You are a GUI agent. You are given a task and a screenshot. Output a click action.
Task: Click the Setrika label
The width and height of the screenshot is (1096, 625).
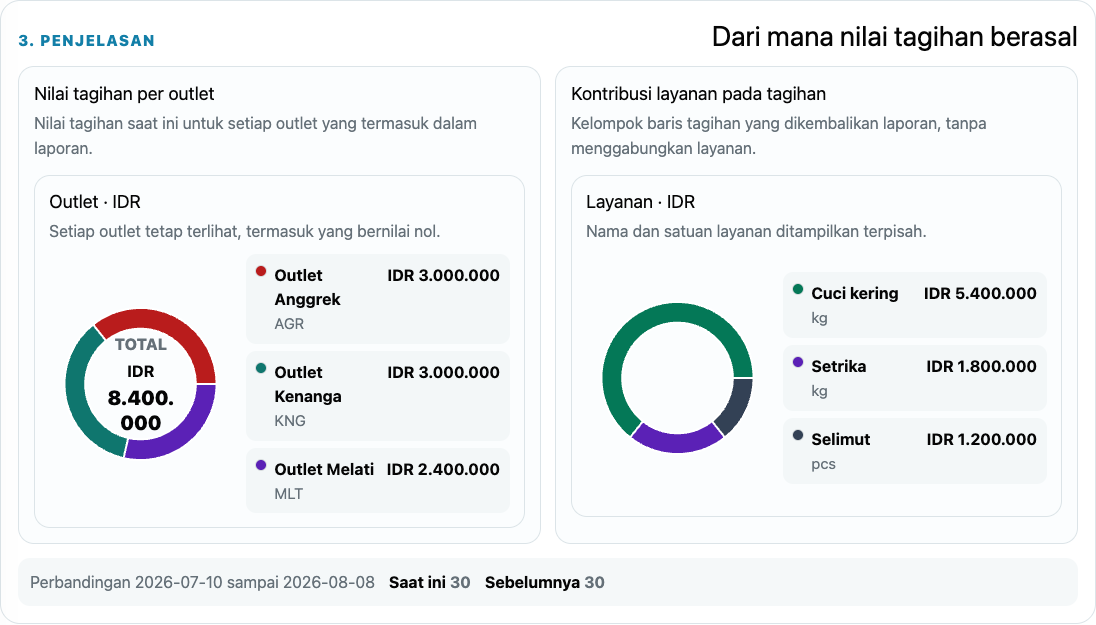838,366
